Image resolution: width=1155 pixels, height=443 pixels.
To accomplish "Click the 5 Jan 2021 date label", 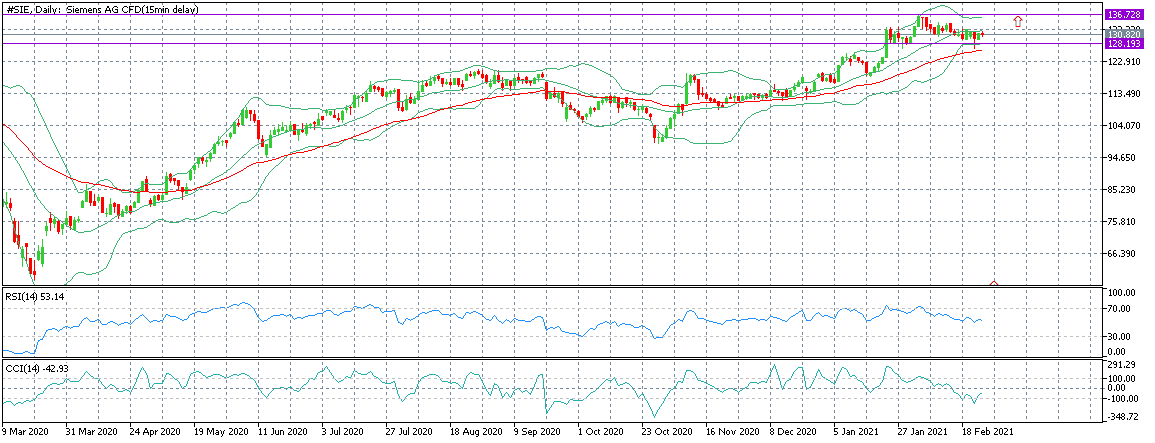I will click(857, 433).
